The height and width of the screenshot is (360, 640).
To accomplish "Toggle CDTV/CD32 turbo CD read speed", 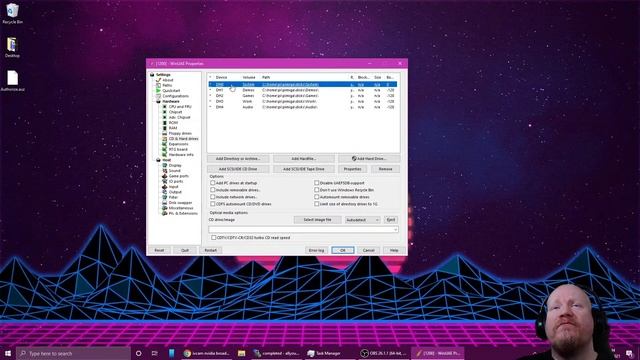I will click(x=213, y=237).
